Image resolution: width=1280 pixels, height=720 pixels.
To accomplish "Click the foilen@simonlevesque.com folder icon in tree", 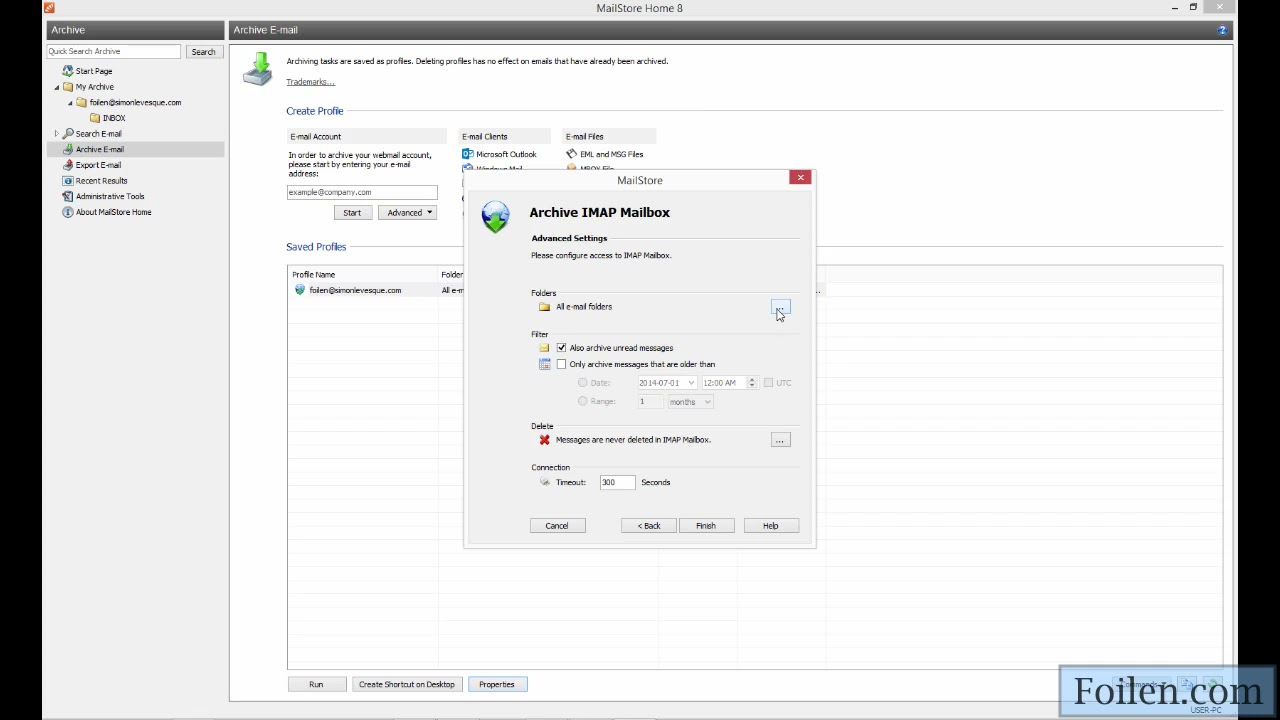I will pos(81,102).
